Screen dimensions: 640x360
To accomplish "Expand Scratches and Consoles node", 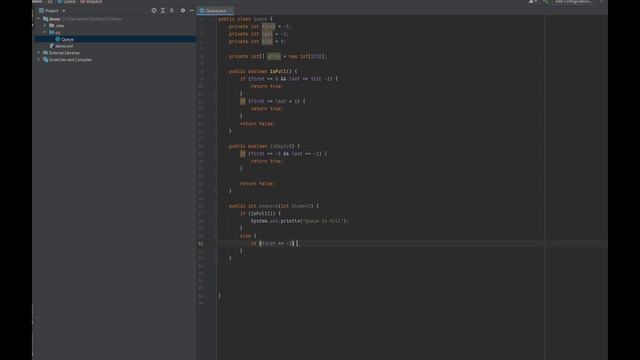I will (x=39, y=60).
